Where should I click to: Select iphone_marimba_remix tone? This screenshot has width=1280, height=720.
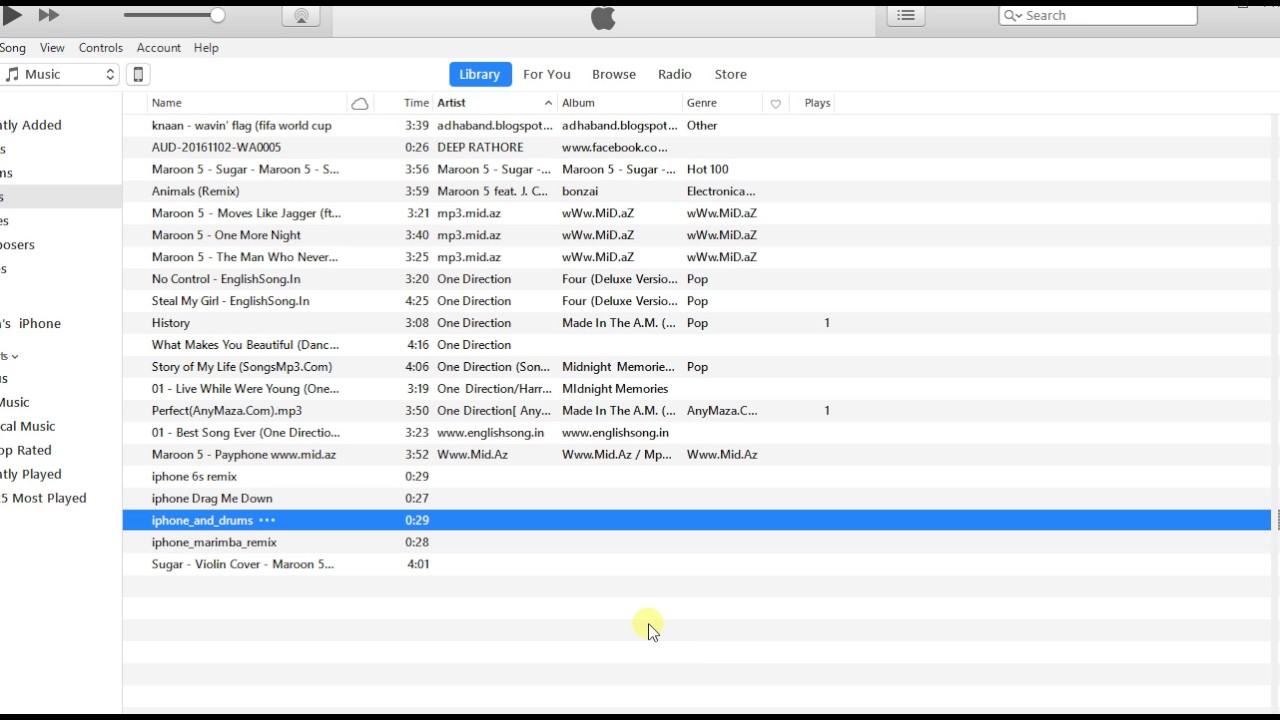coord(214,543)
